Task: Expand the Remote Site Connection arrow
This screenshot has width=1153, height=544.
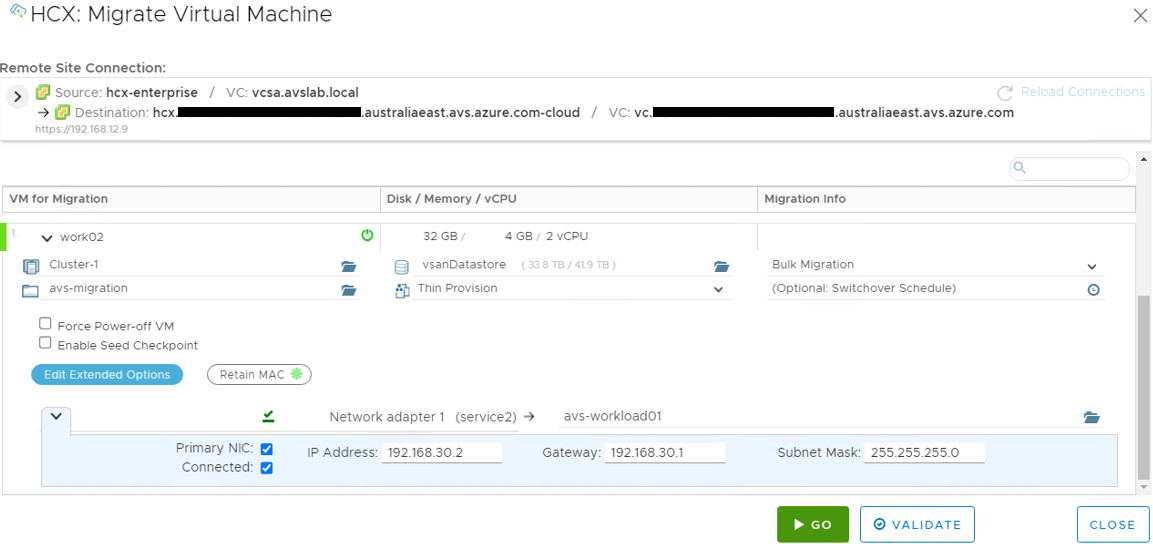Action: (18, 96)
